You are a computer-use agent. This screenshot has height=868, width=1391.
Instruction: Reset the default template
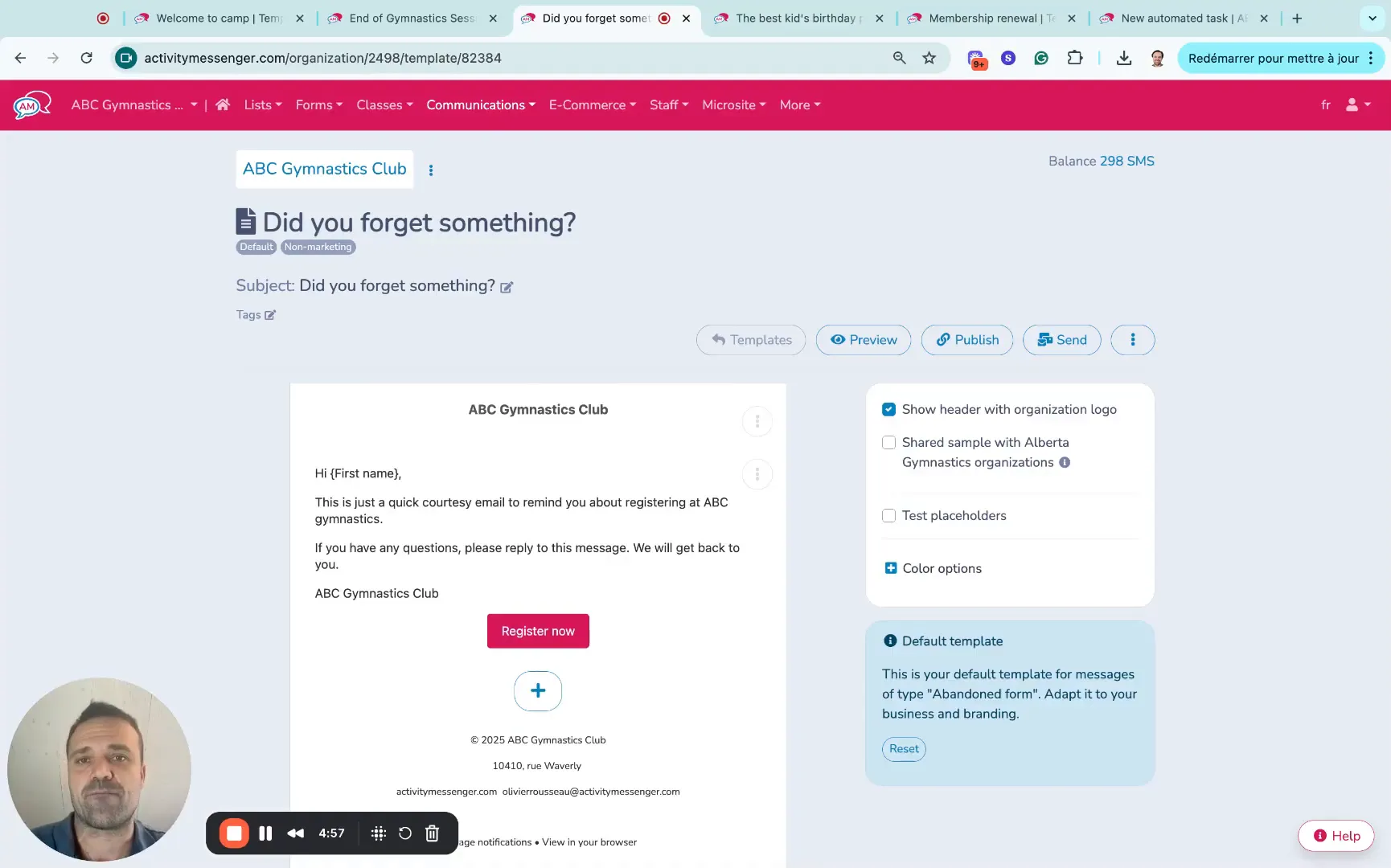point(903,749)
